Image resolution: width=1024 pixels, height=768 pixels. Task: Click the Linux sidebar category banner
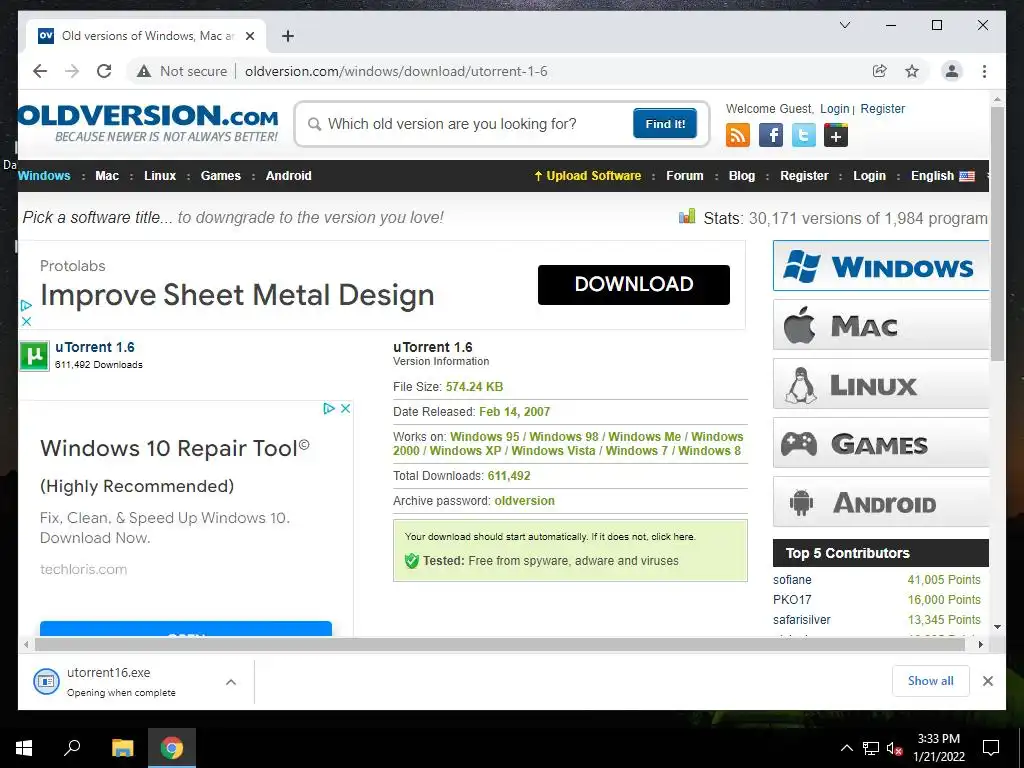(880, 384)
